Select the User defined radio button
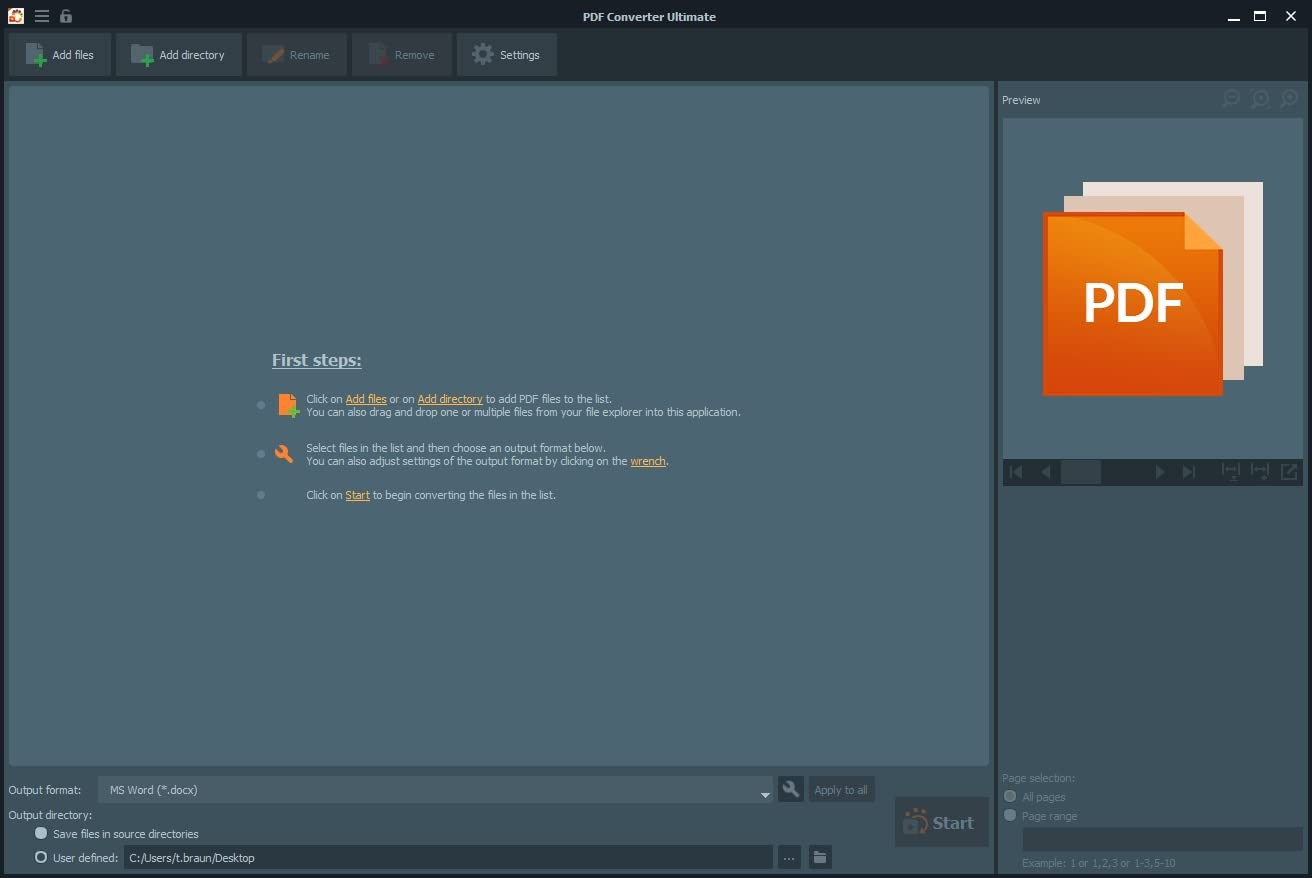Screen dimensions: 1312x878 coord(41,857)
